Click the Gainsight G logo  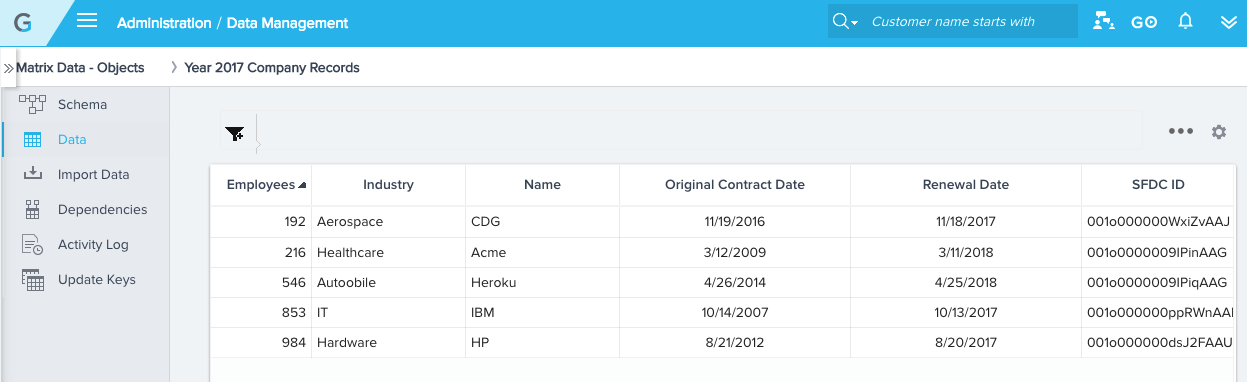point(22,22)
